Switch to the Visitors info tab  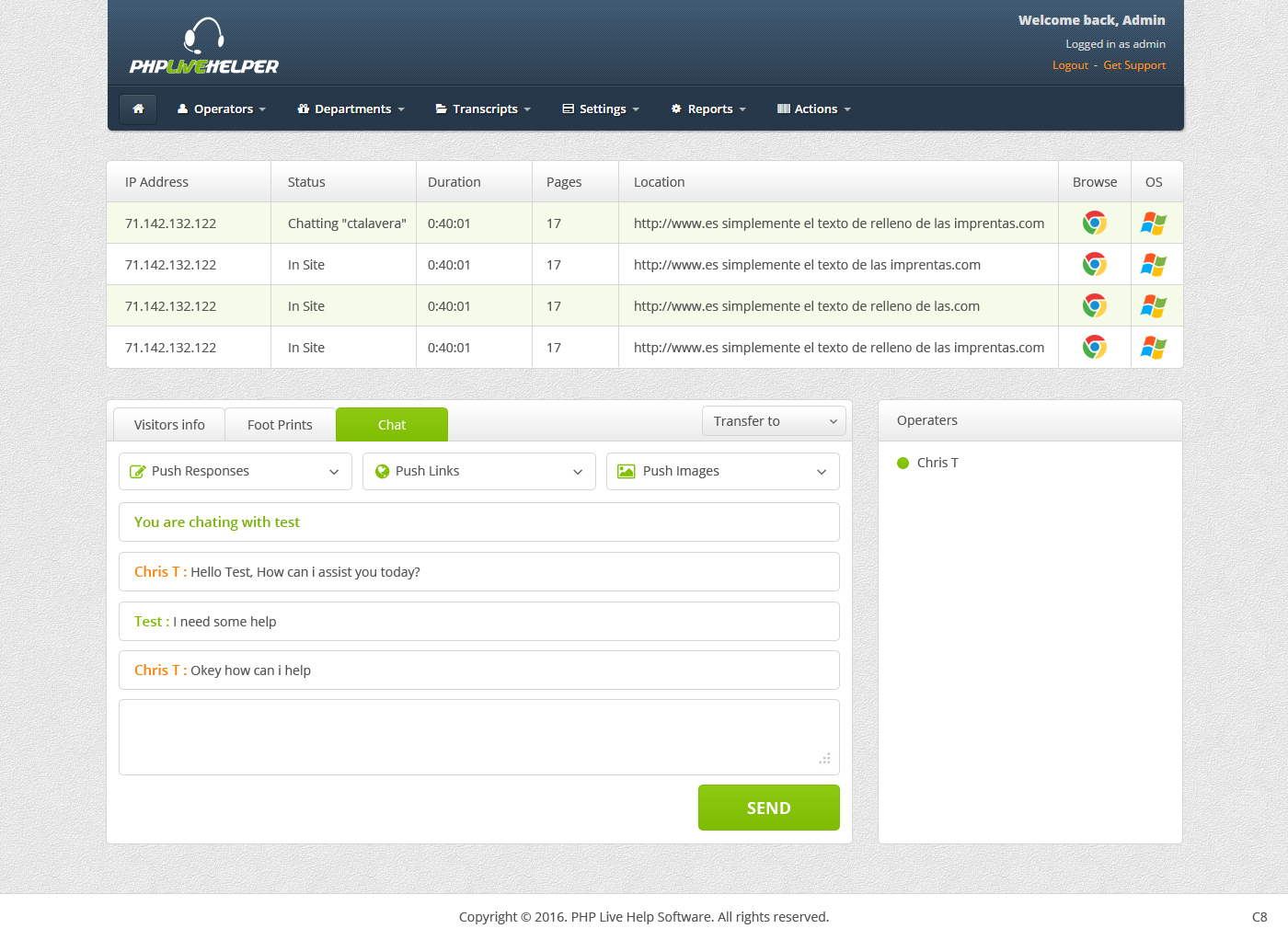point(169,425)
